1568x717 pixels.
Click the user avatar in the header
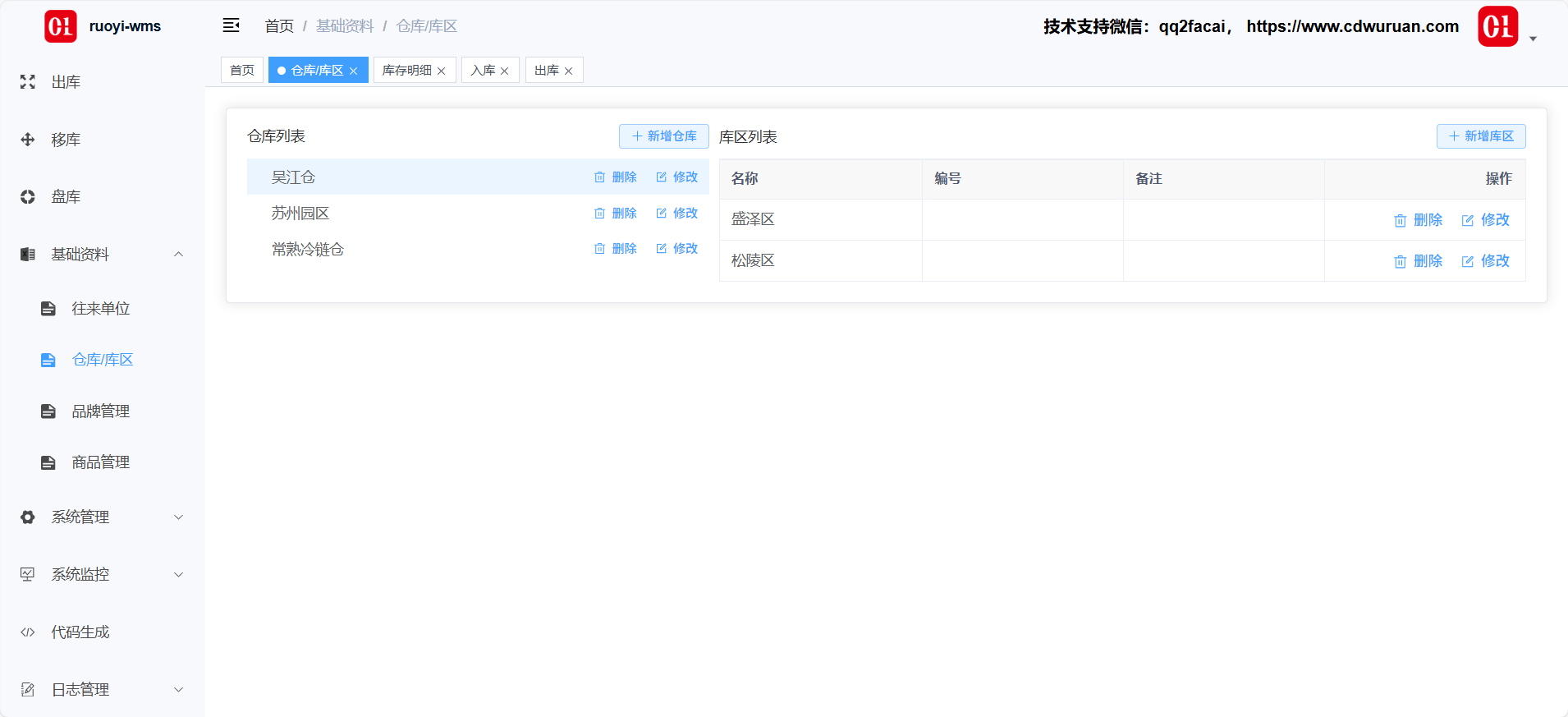[x=1498, y=26]
